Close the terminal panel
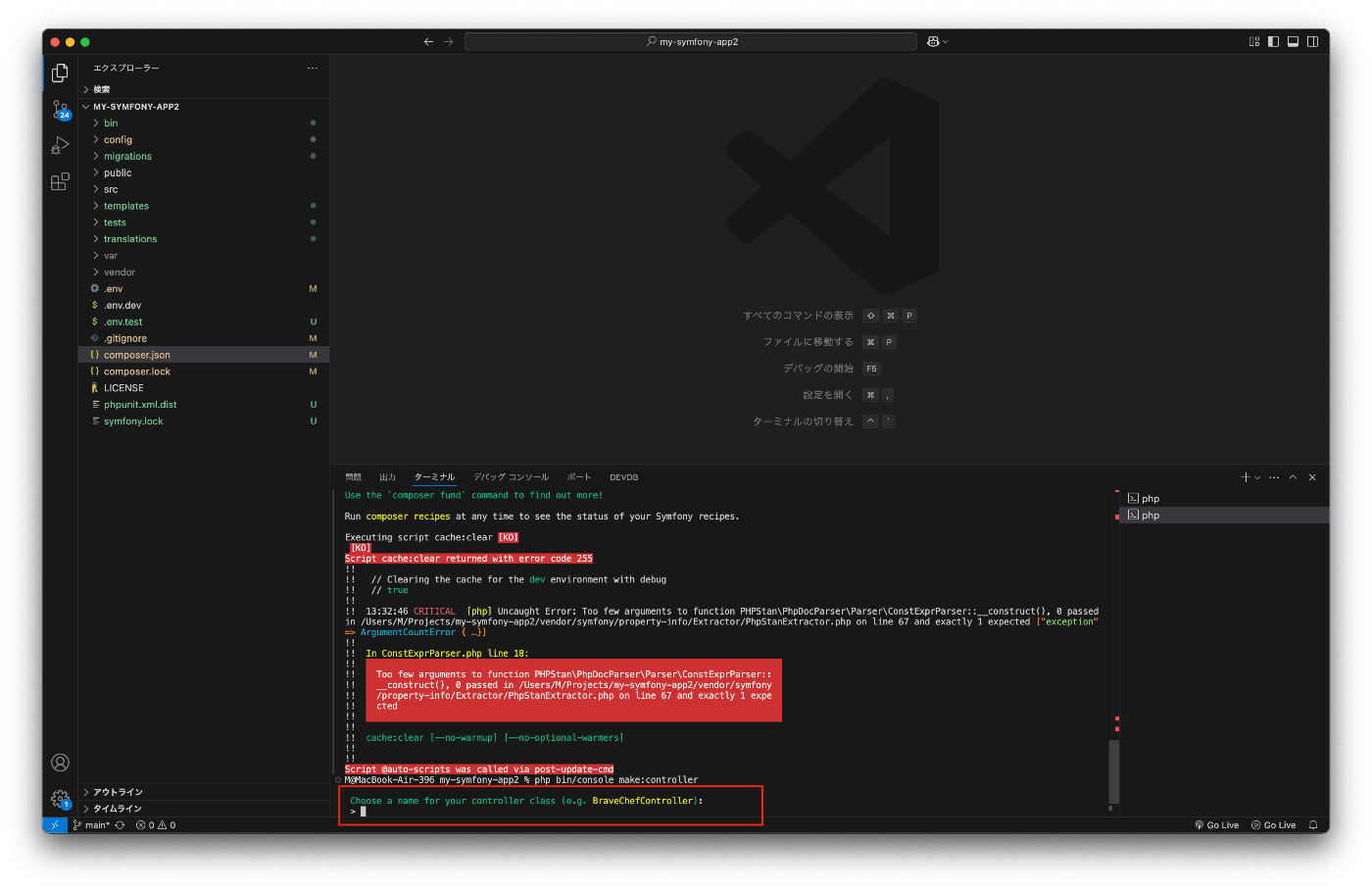The image size is (1372, 889). [1312, 477]
